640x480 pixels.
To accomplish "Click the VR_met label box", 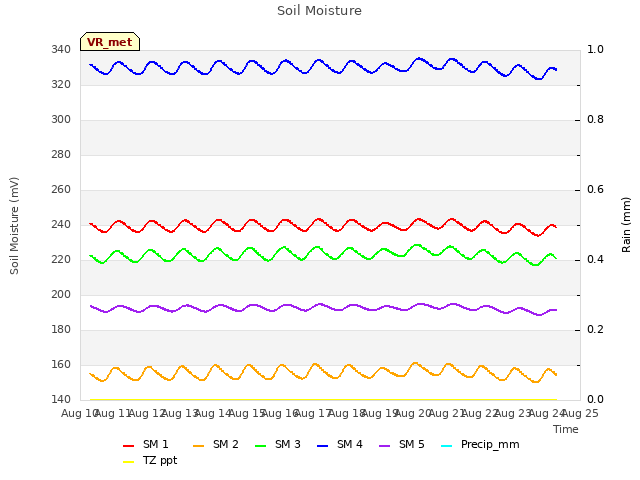I will (110, 42).
